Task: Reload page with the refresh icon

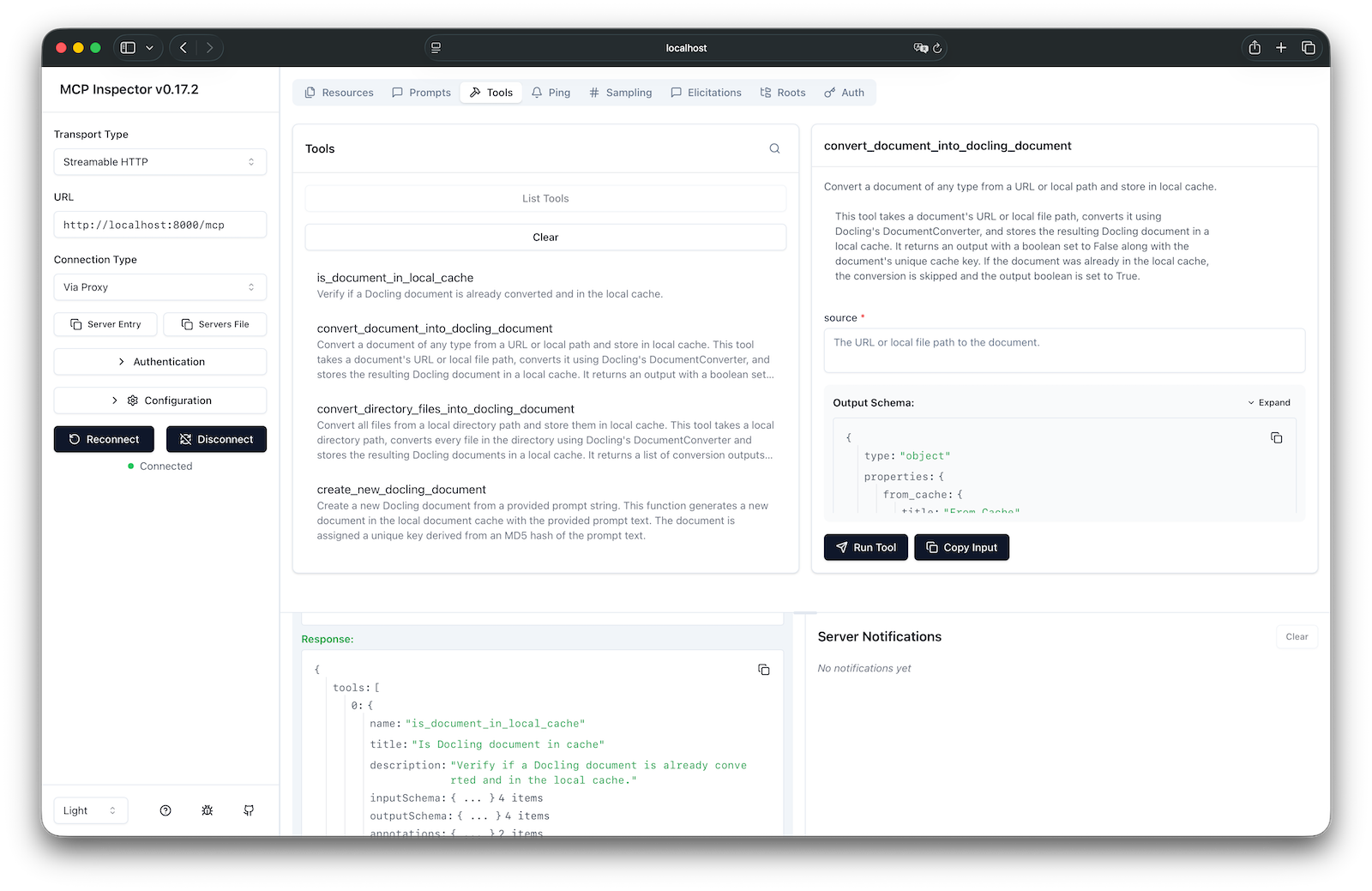Action: coord(937,48)
